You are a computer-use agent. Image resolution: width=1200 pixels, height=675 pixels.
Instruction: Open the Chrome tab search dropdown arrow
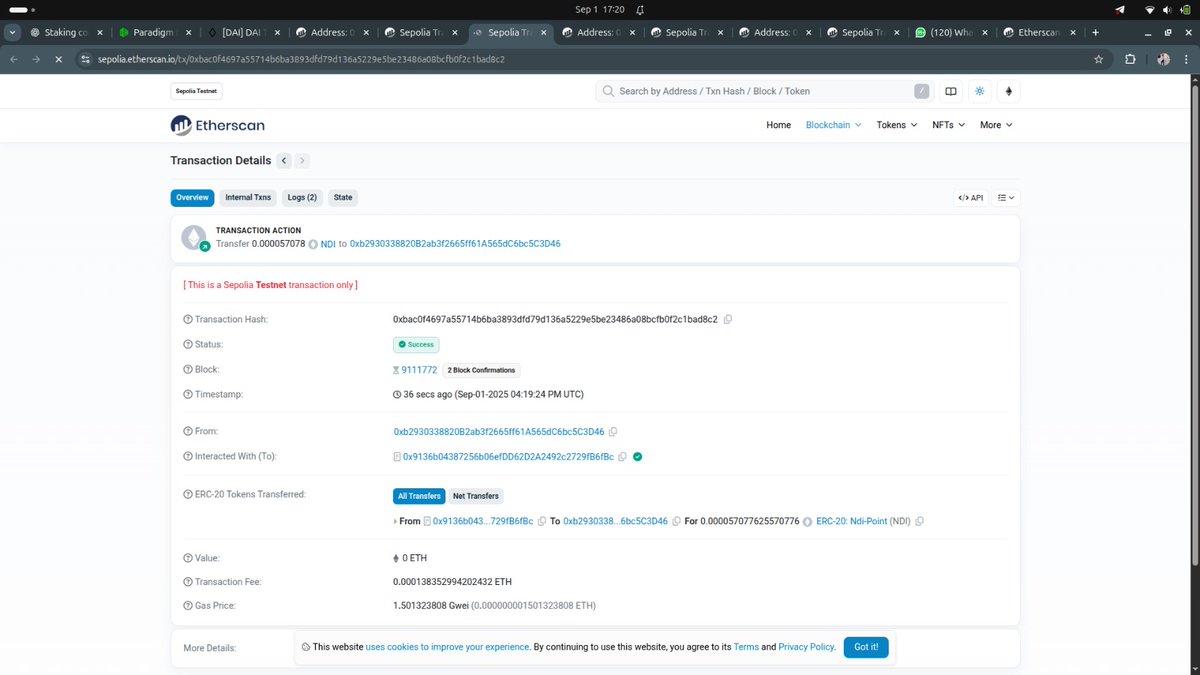click(x=12, y=32)
